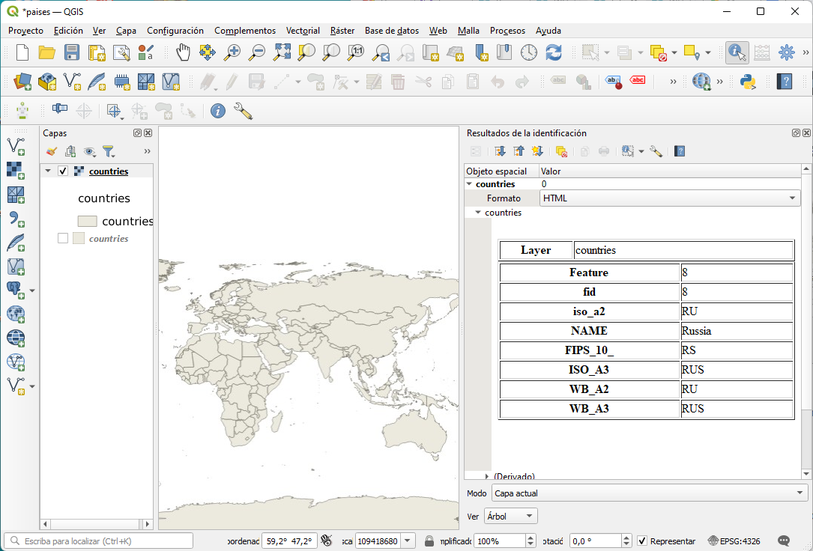Open the Proyecto menu

[26, 31]
